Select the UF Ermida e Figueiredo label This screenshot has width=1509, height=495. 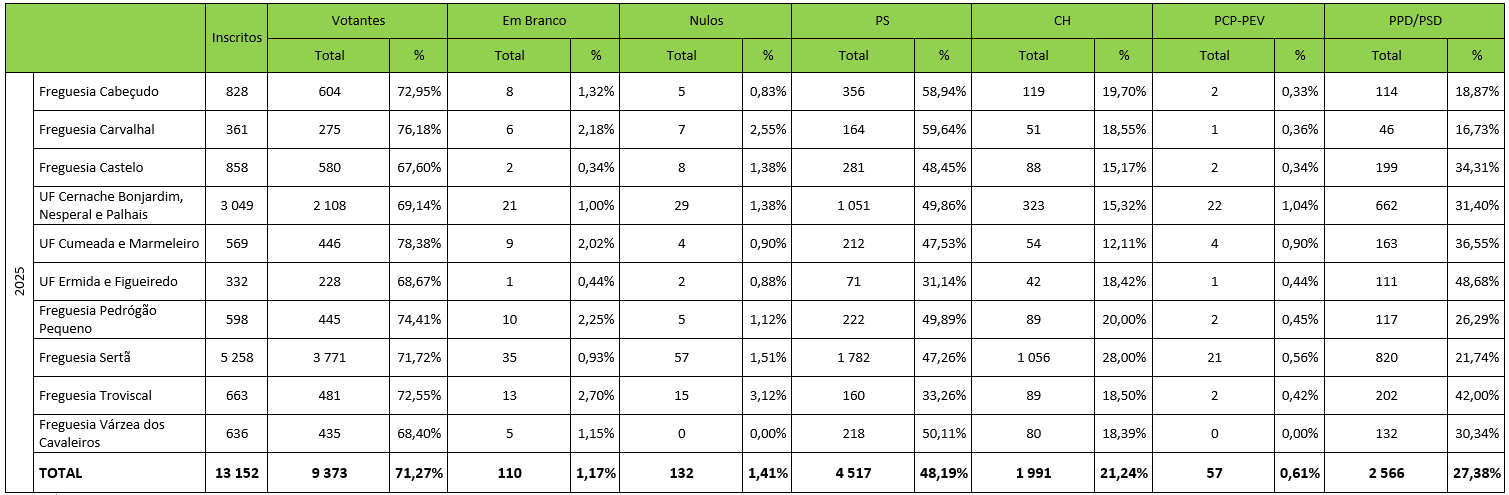click(108, 281)
